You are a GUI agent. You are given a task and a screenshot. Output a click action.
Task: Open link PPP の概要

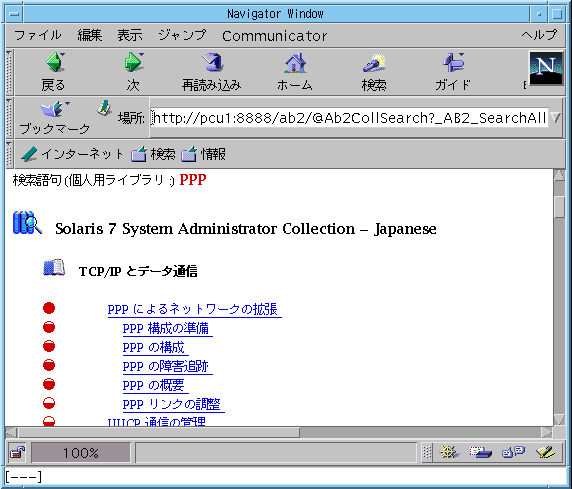pyautogui.click(x=155, y=385)
